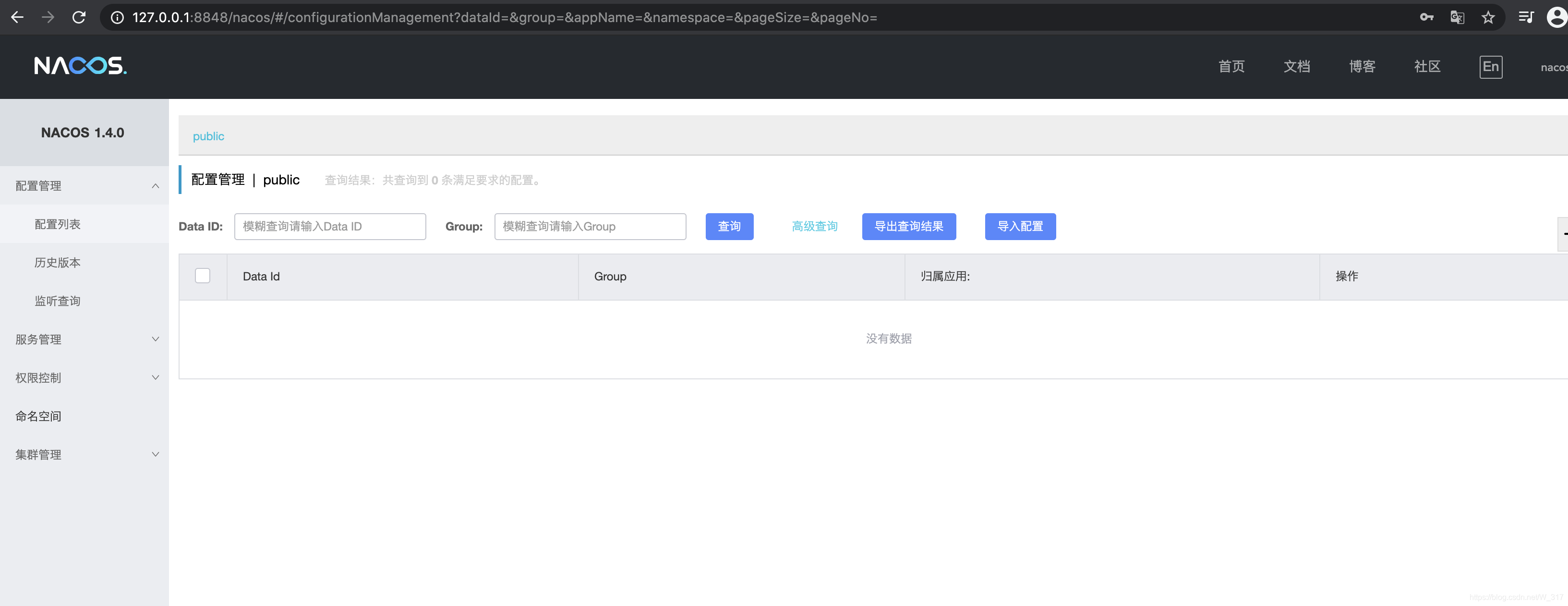1568x606 pixels.
Task: Toggle the select-all checkbox in table header
Action: click(x=203, y=276)
